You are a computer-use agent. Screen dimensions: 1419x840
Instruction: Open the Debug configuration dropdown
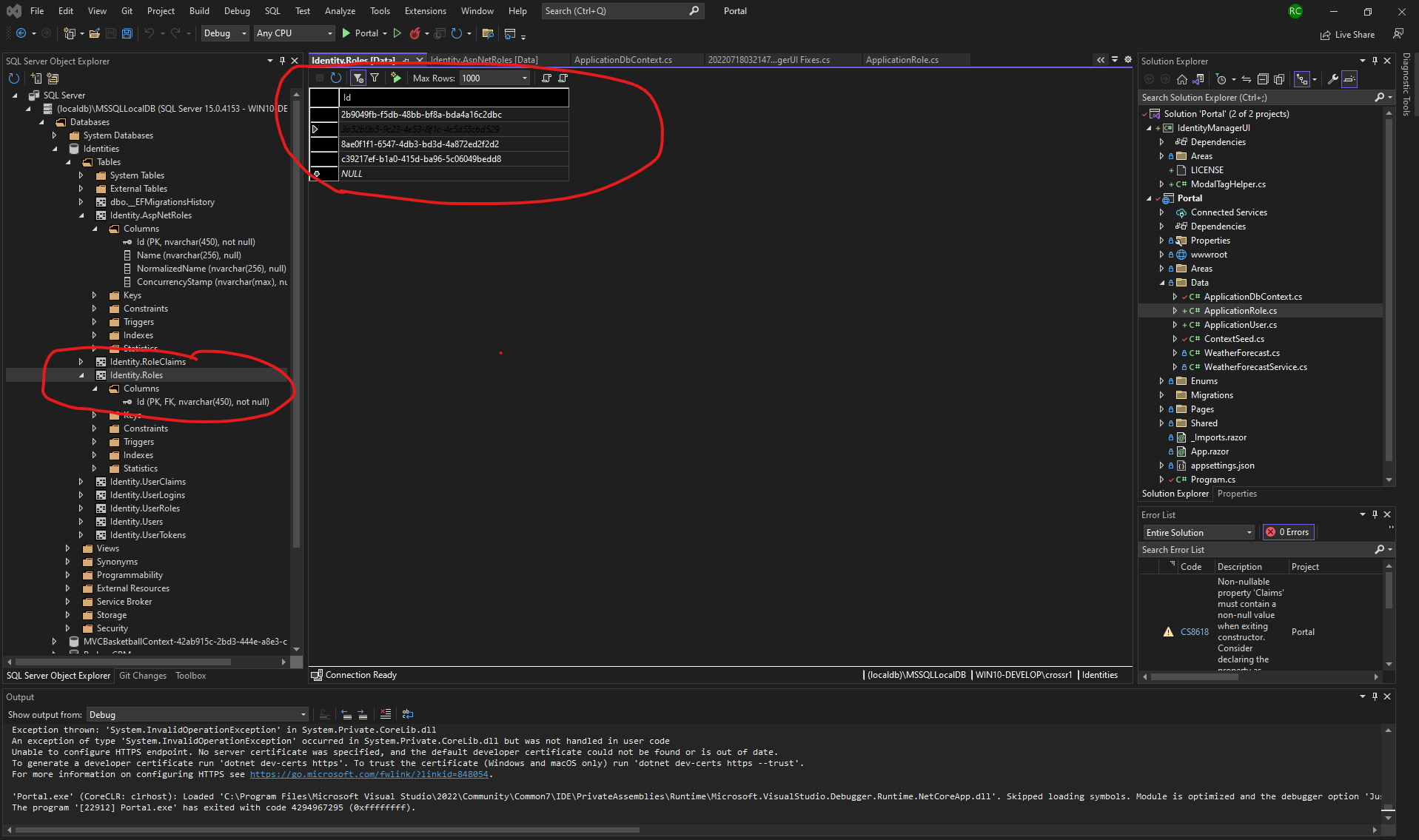224,33
